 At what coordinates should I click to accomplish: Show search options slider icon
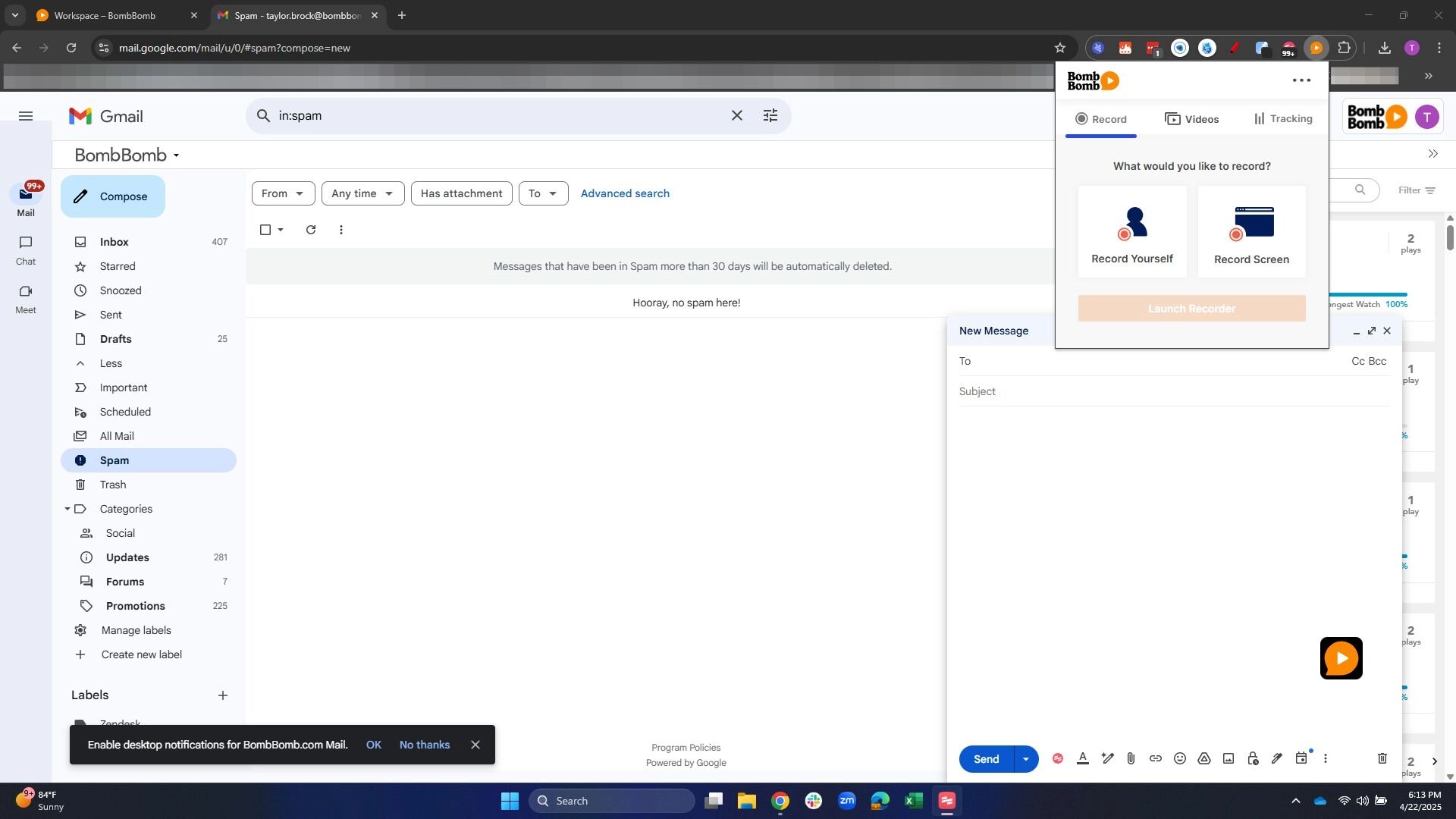point(770,115)
